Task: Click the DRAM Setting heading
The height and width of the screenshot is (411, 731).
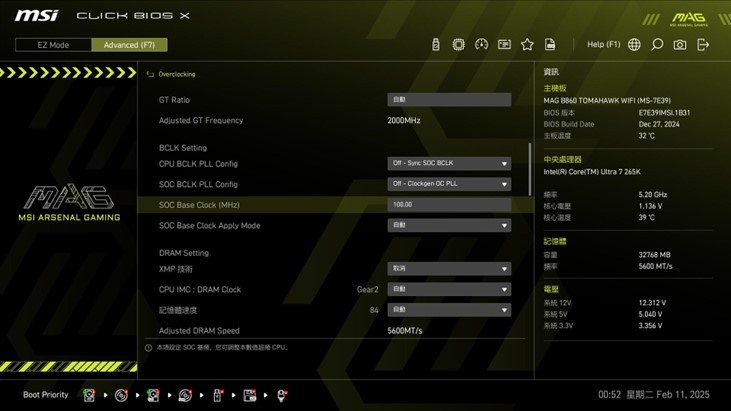Action: pos(184,253)
